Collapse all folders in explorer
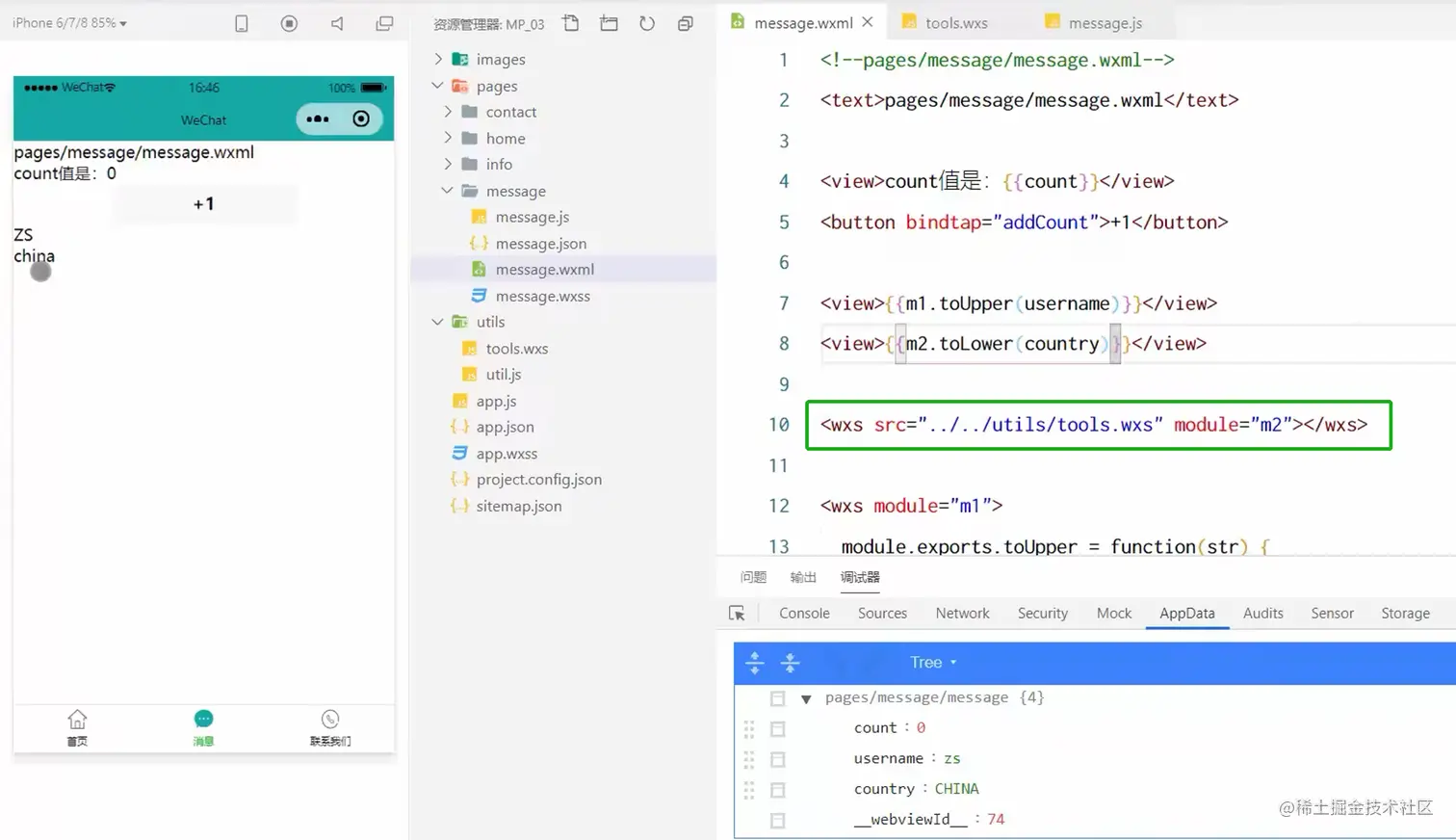 click(x=686, y=23)
